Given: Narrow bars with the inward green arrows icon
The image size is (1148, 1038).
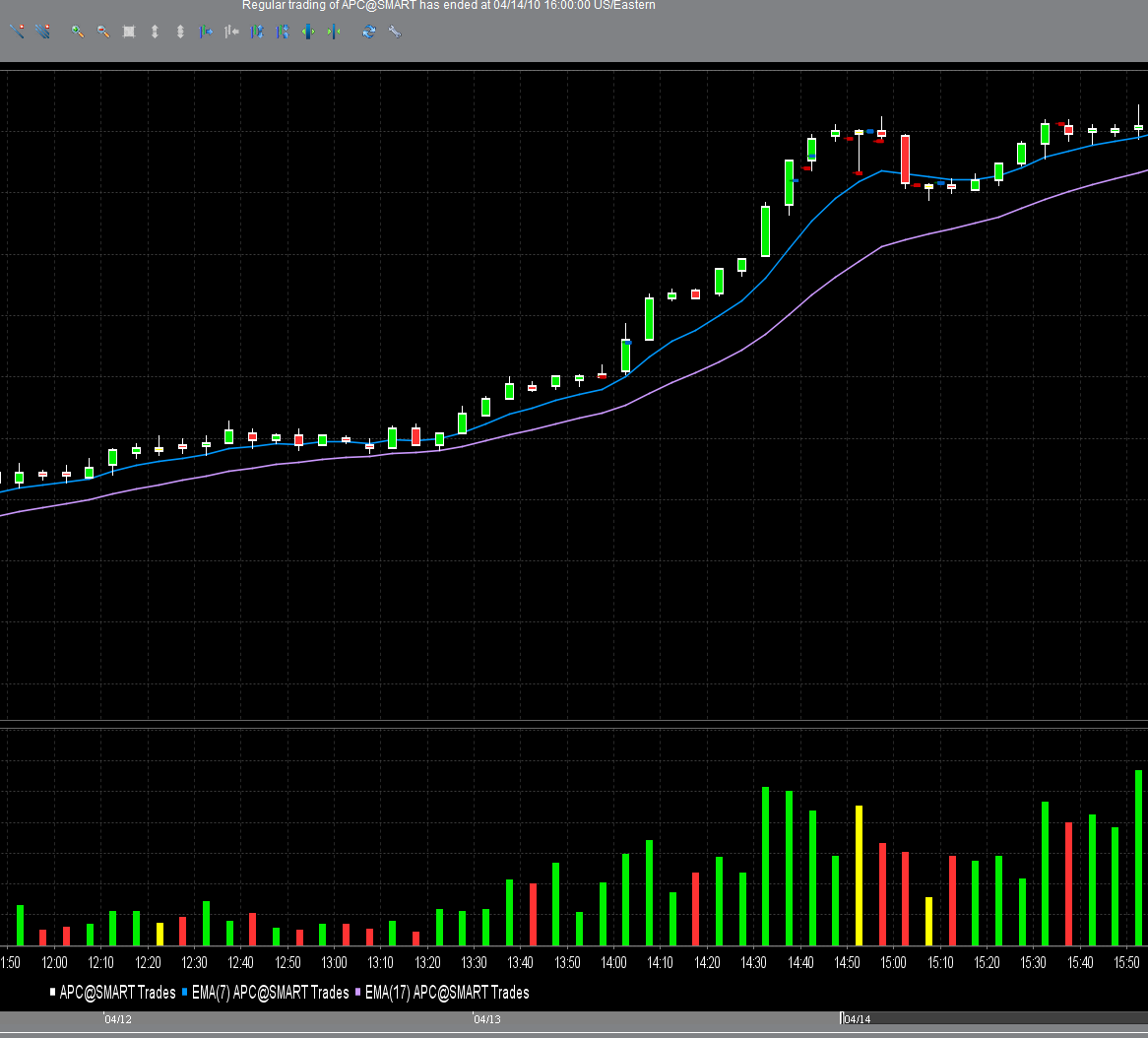Looking at the screenshot, I should (x=334, y=32).
